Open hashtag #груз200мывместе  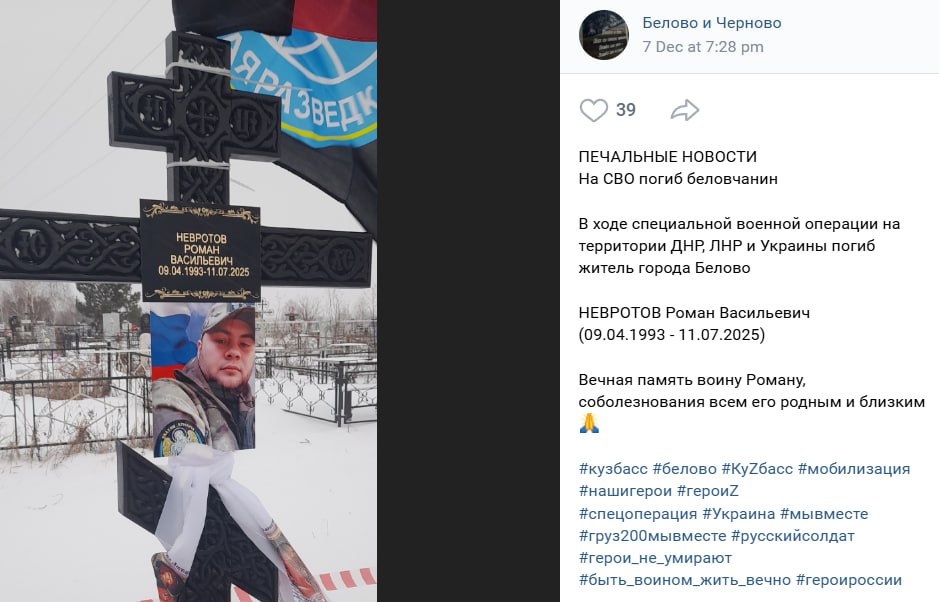(x=653, y=536)
